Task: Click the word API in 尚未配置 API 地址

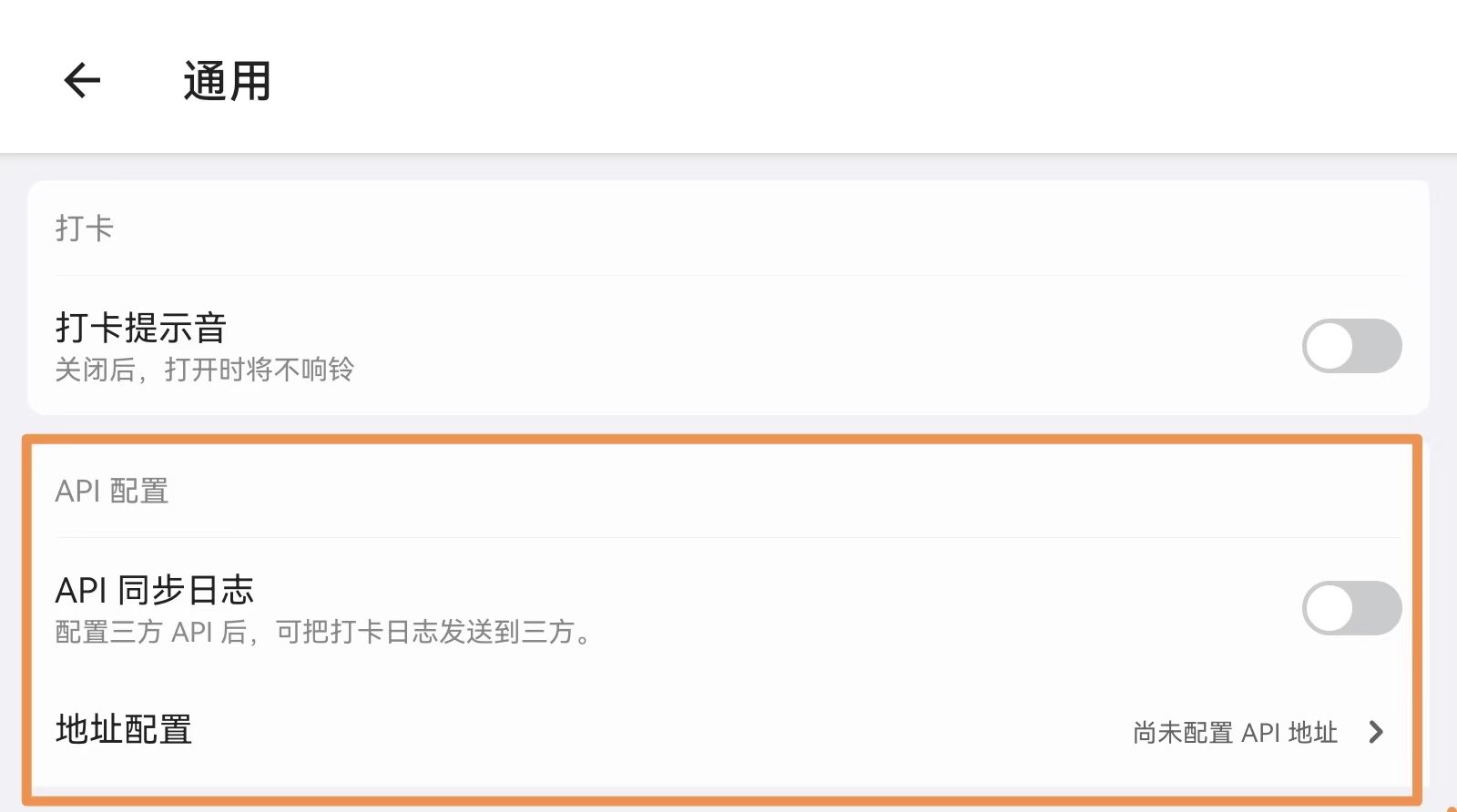Action: coord(1261,733)
